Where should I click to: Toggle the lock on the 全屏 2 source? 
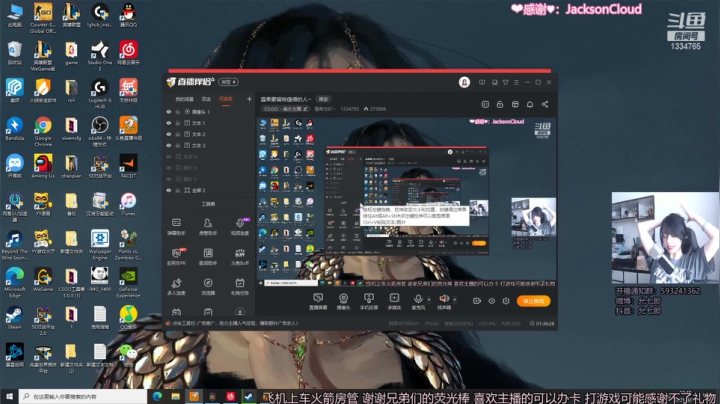[x=178, y=190]
